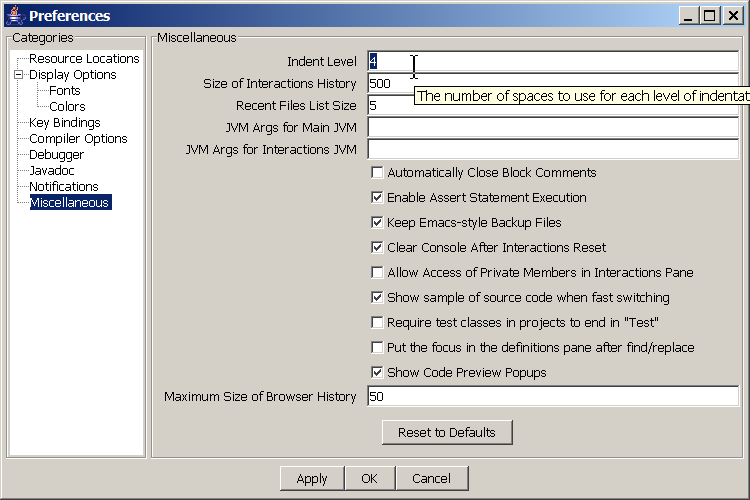Toggle Clear Console After Interactions Reset
The height and width of the screenshot is (500, 750).
(x=377, y=248)
